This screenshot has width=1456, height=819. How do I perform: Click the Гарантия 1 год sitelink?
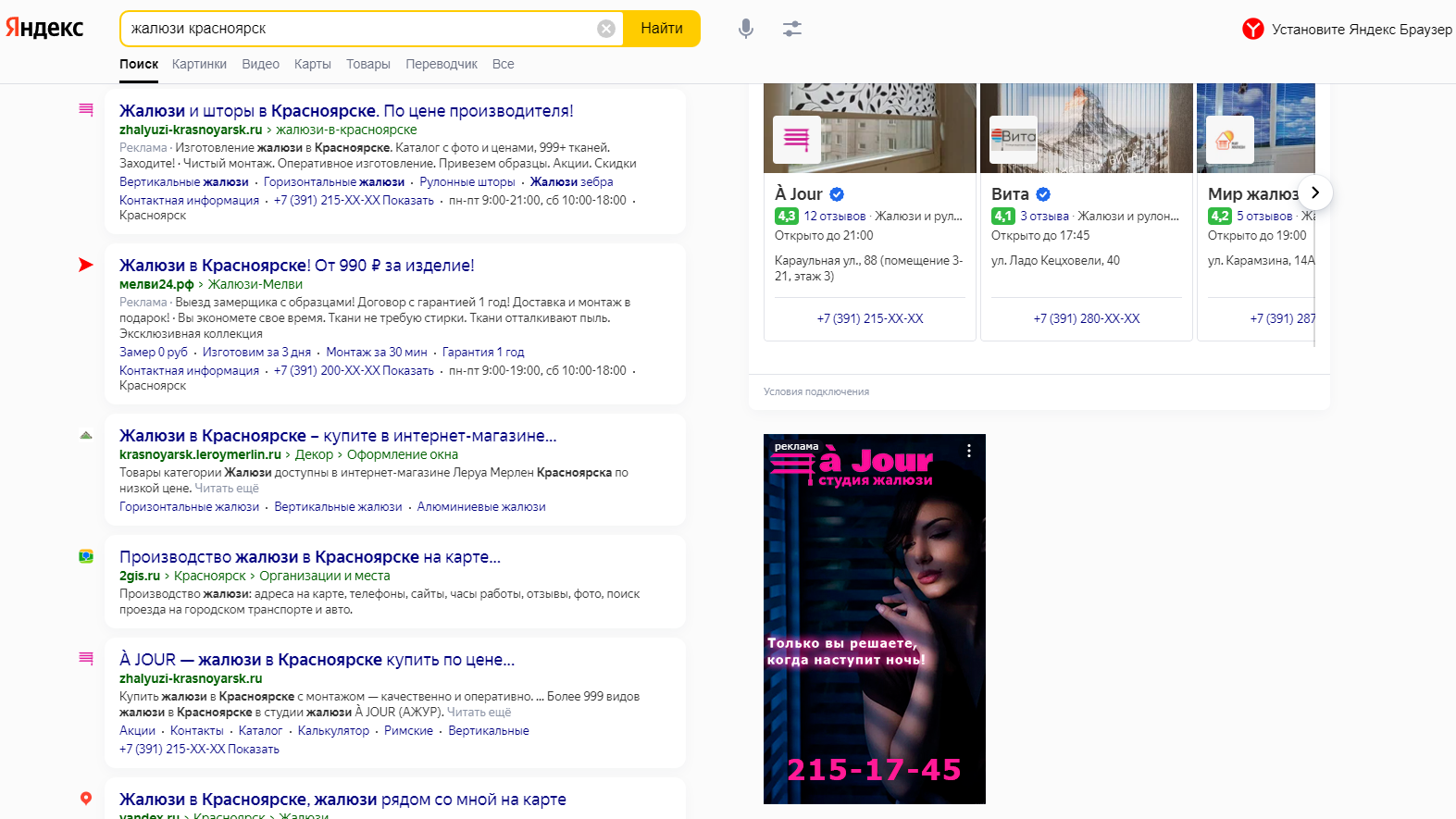pos(483,352)
